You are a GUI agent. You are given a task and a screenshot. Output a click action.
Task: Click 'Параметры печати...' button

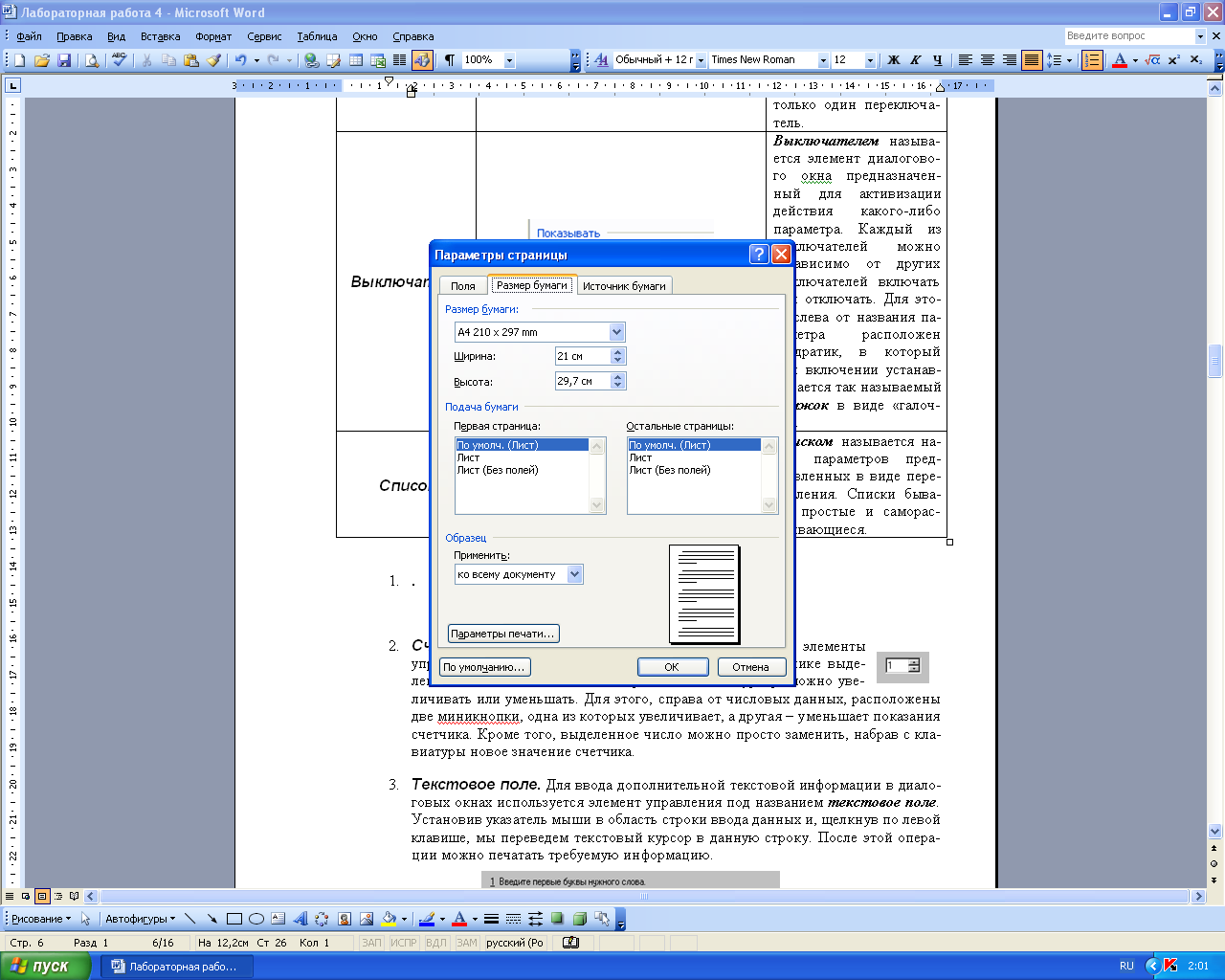pos(503,634)
